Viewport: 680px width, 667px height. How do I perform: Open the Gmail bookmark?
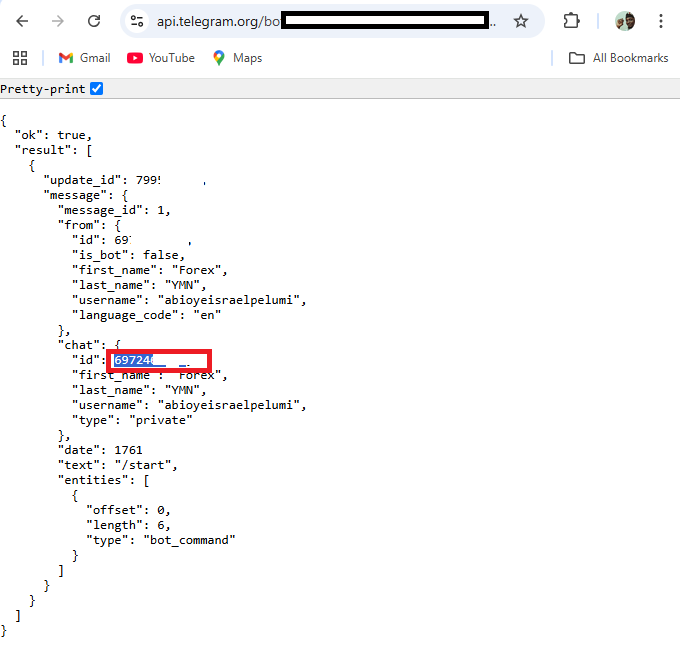click(x=85, y=58)
